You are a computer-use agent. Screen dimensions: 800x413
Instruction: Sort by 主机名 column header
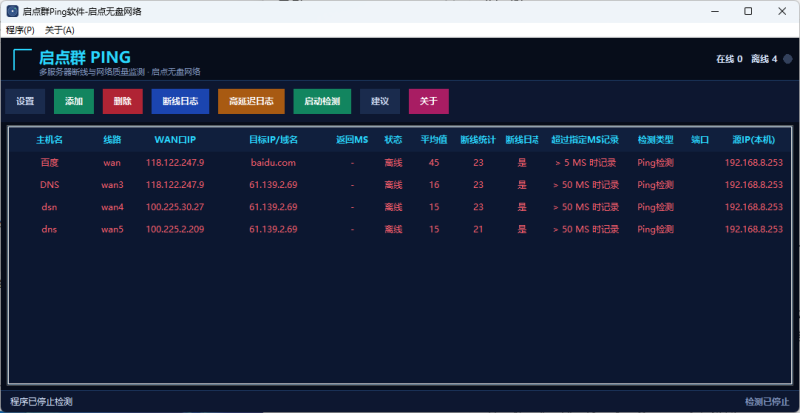(49, 140)
